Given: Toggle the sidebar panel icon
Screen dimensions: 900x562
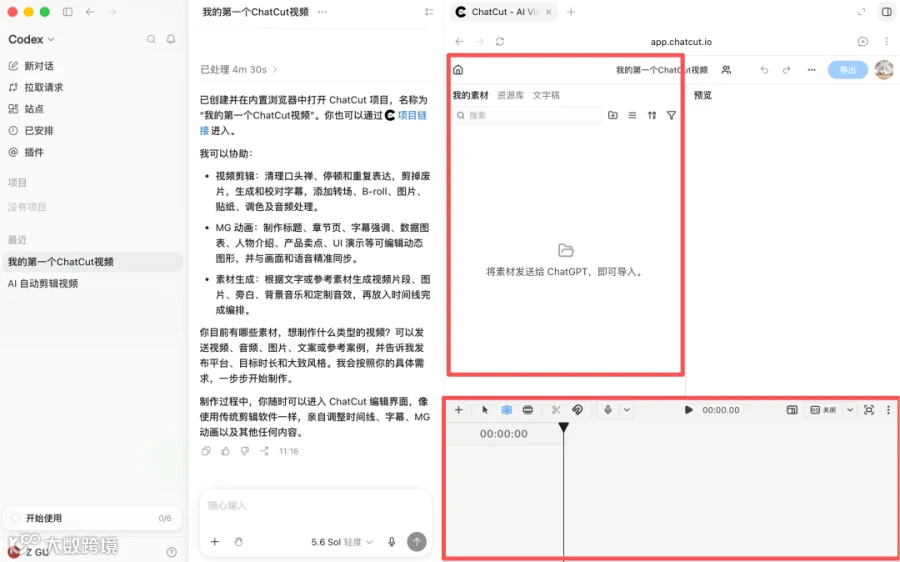Looking at the screenshot, I should click(x=68, y=11).
